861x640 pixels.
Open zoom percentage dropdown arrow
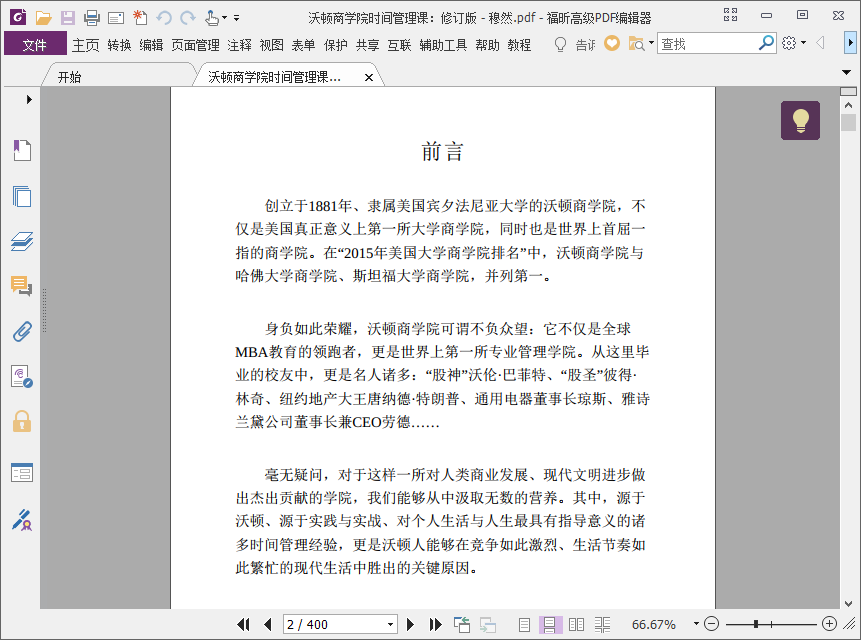pyautogui.click(x=696, y=624)
